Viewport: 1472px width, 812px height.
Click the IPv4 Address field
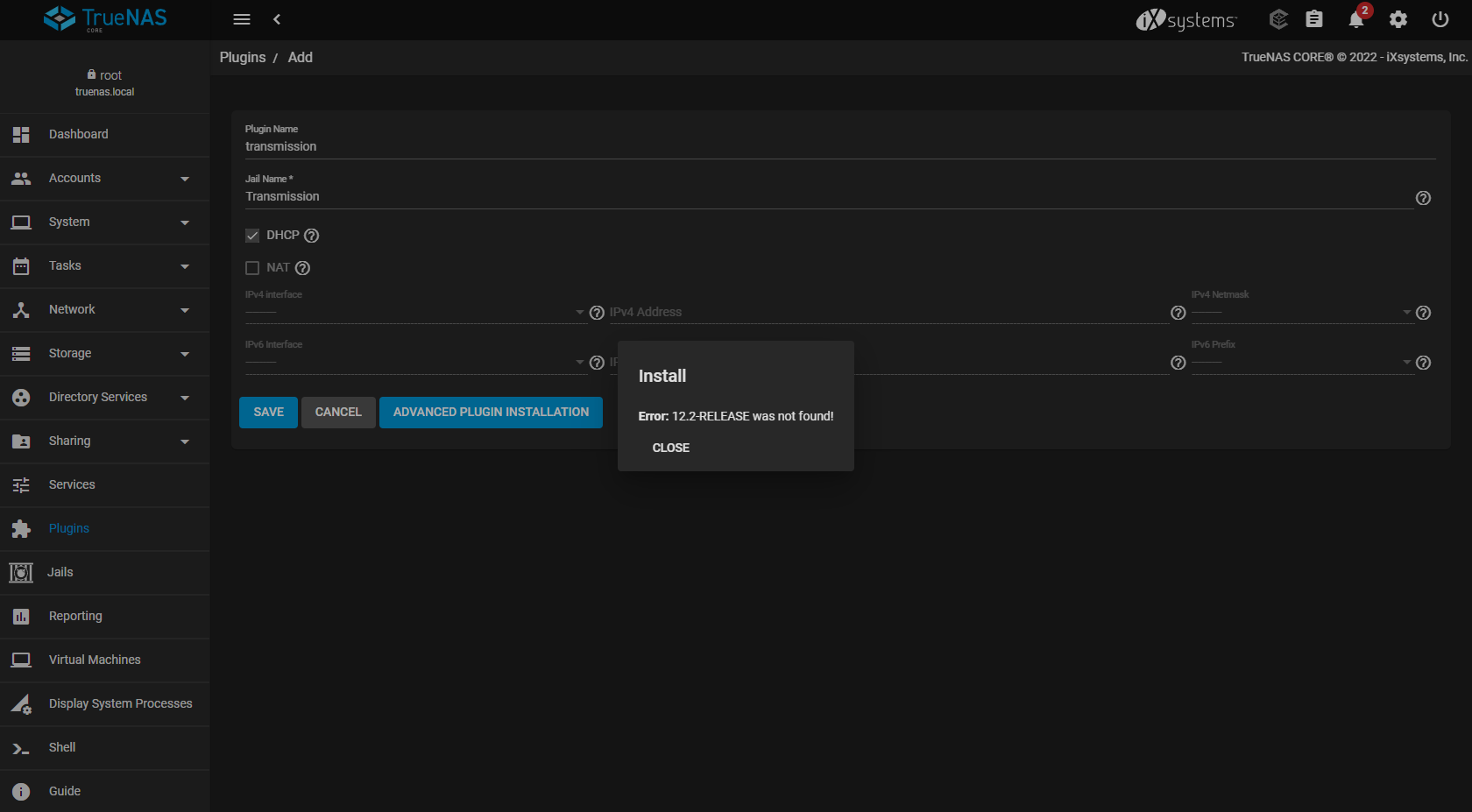889,313
